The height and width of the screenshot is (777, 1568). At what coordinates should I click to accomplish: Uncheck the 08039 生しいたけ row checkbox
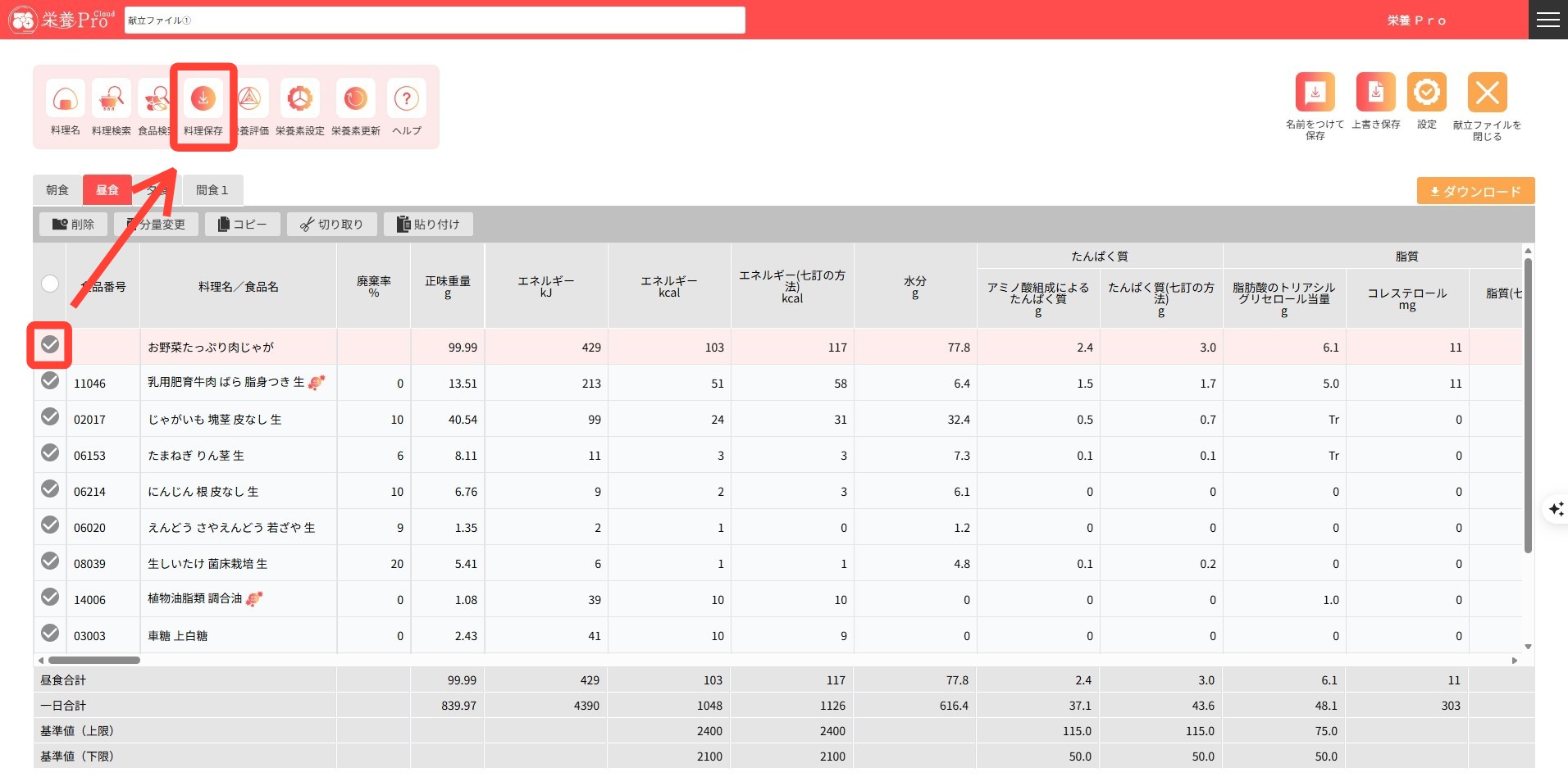tap(50, 561)
